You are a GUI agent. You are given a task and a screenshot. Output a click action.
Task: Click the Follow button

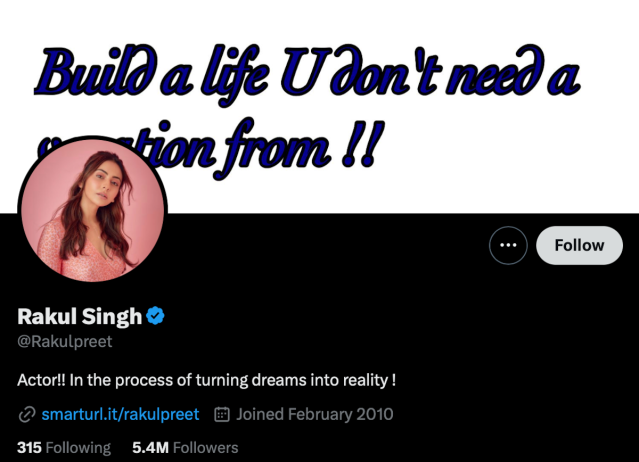tap(579, 245)
